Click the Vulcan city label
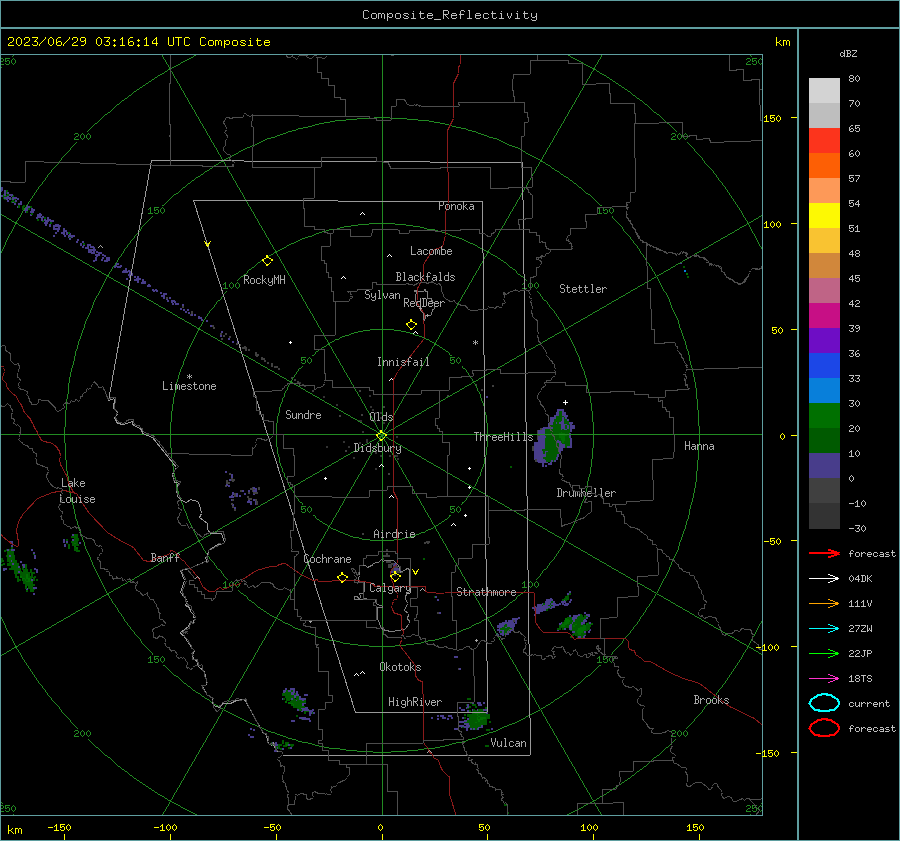This screenshot has width=900, height=841. point(509,743)
